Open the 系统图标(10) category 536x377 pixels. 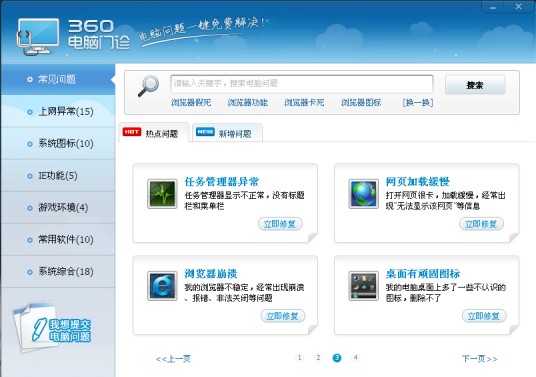[x=58, y=144]
